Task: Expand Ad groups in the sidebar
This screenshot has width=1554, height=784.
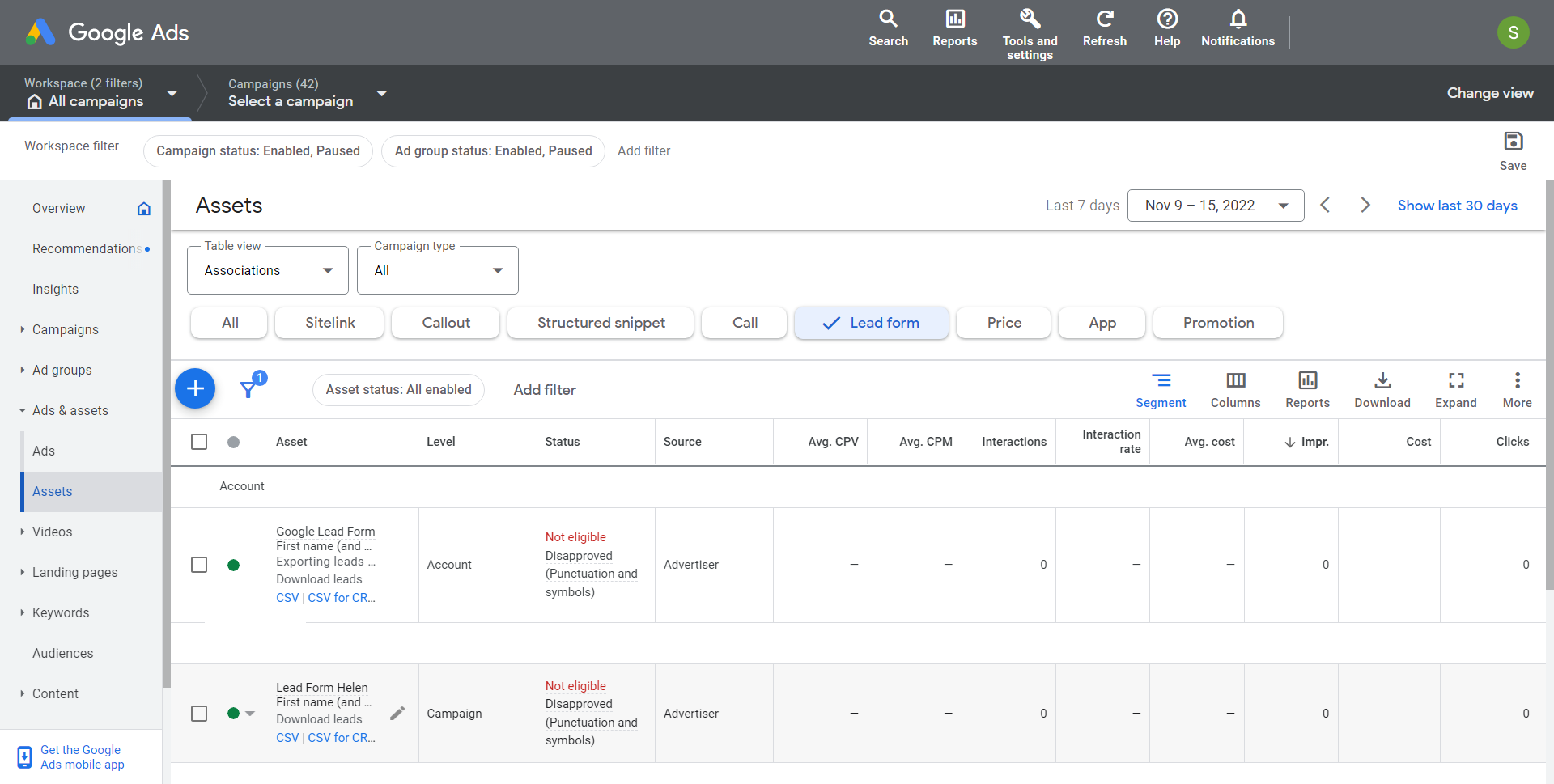Action: pos(23,370)
